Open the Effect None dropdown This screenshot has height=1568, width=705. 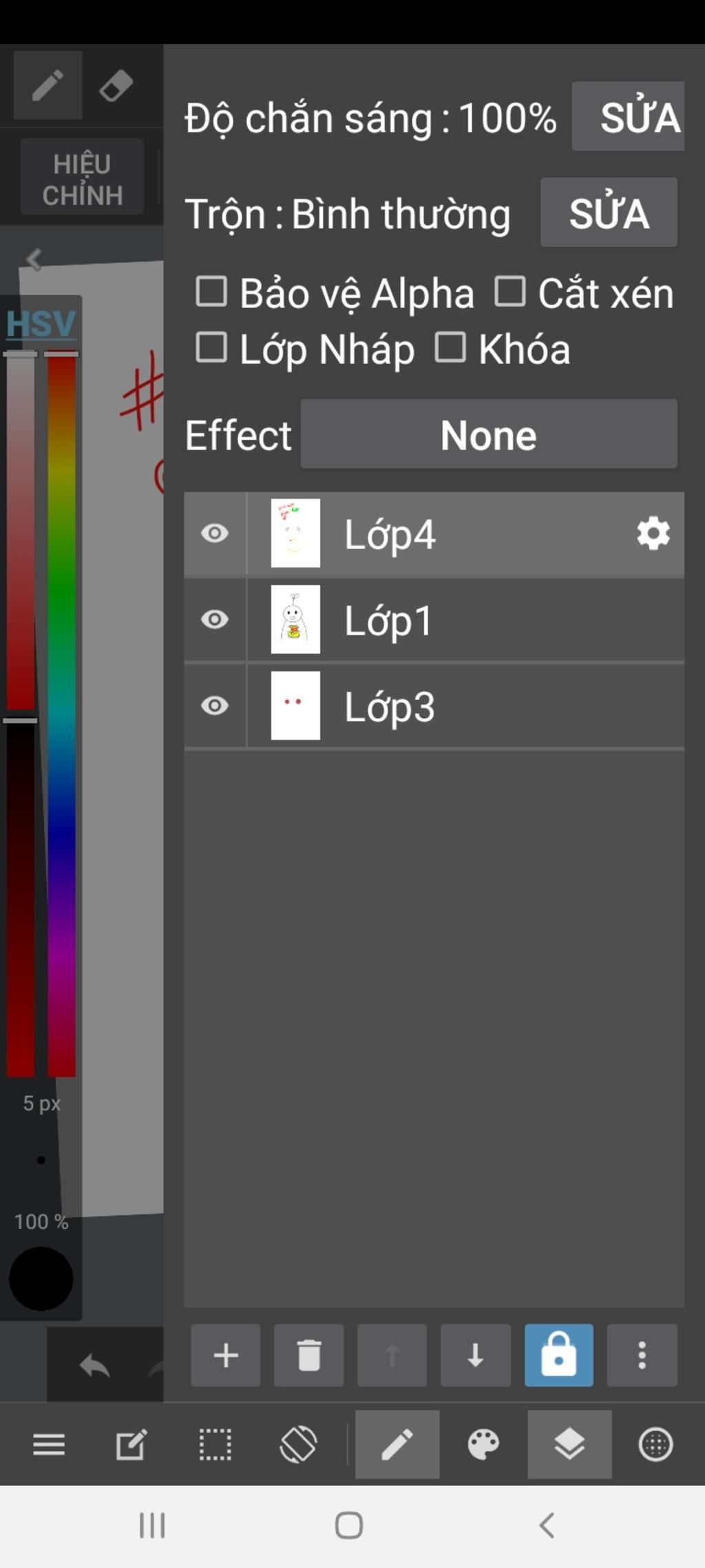[x=489, y=434]
